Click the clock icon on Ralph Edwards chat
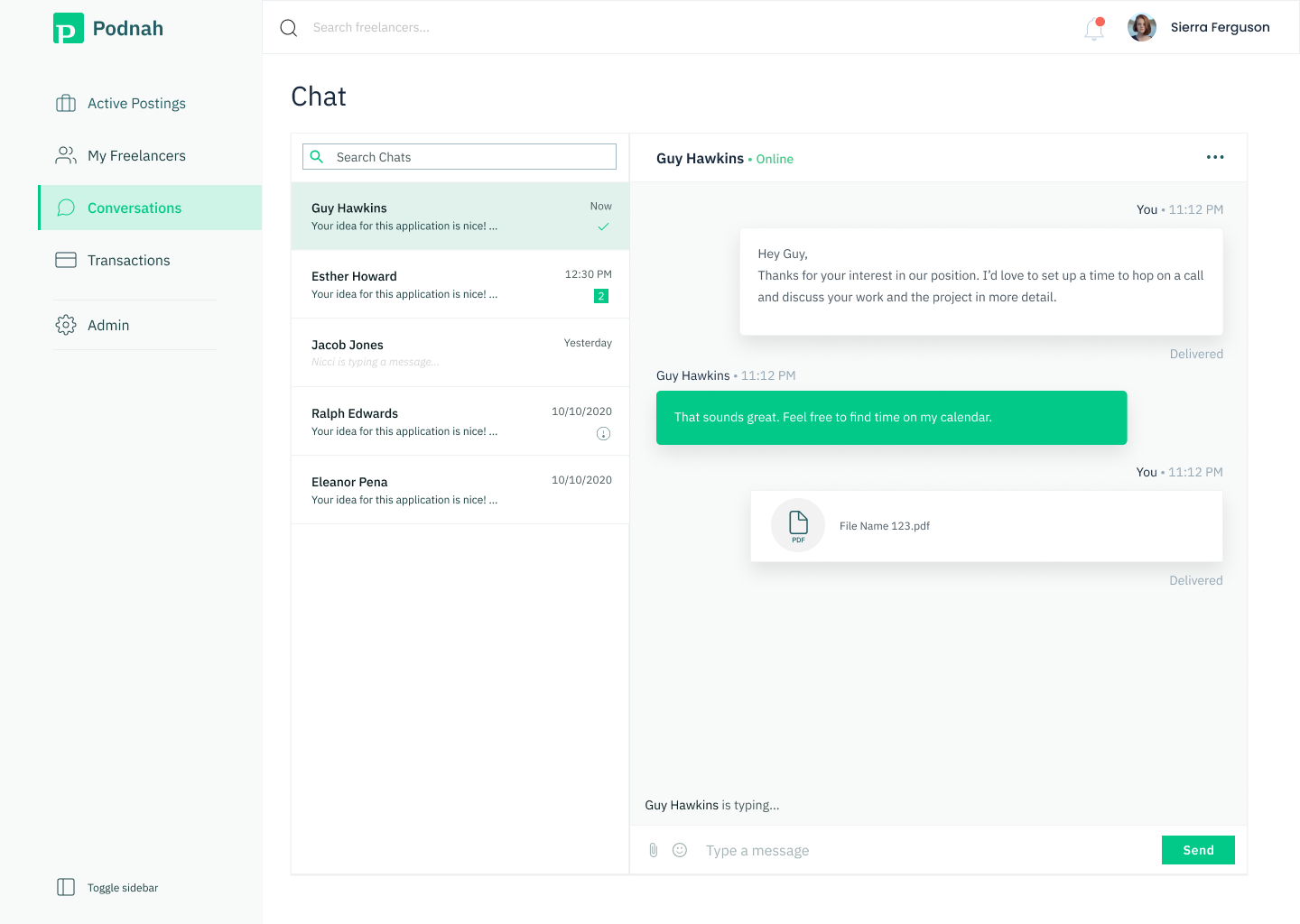1300x924 pixels. [604, 434]
